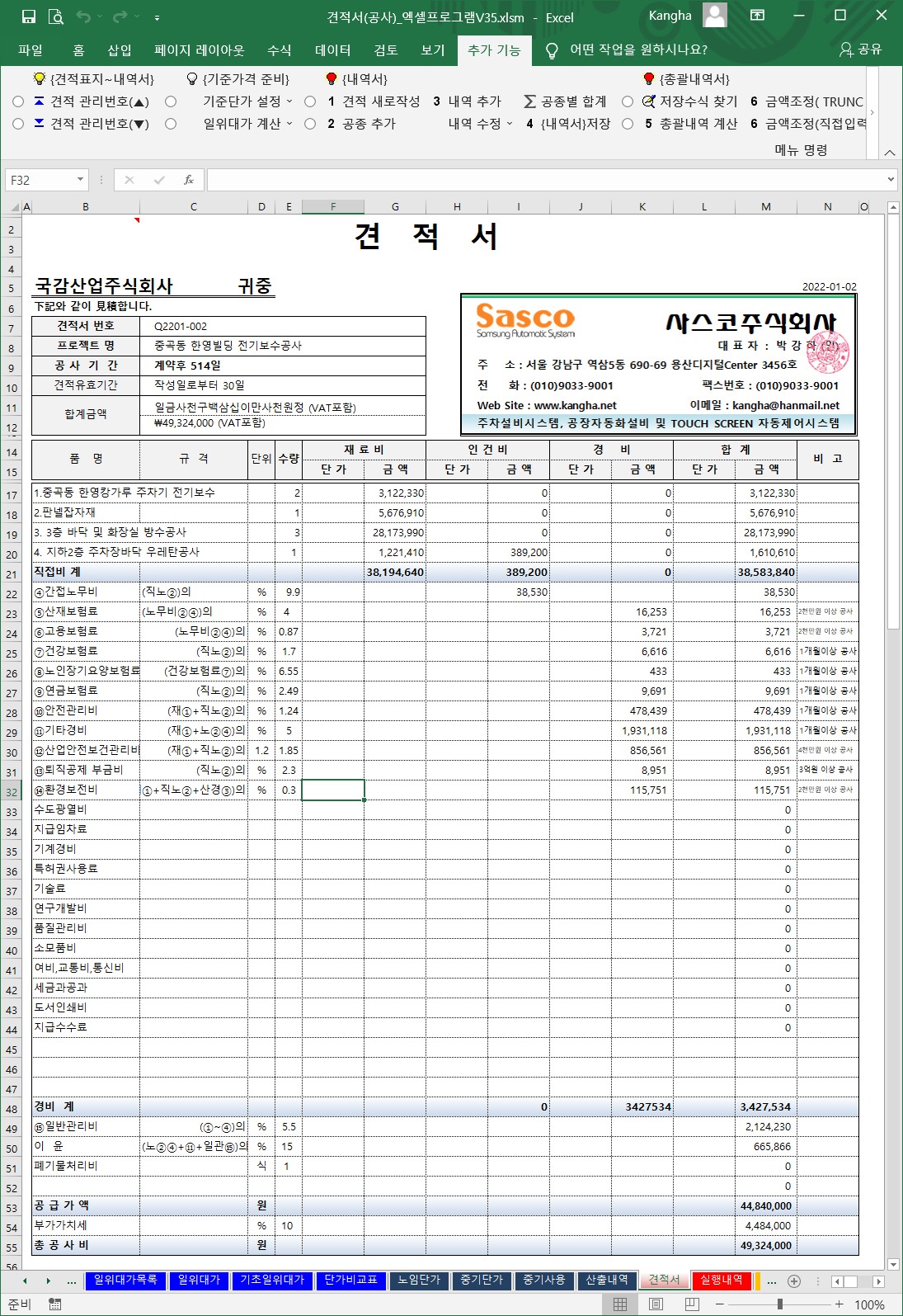Select the column F header
The width and height of the screenshot is (903, 1316).
point(333,207)
